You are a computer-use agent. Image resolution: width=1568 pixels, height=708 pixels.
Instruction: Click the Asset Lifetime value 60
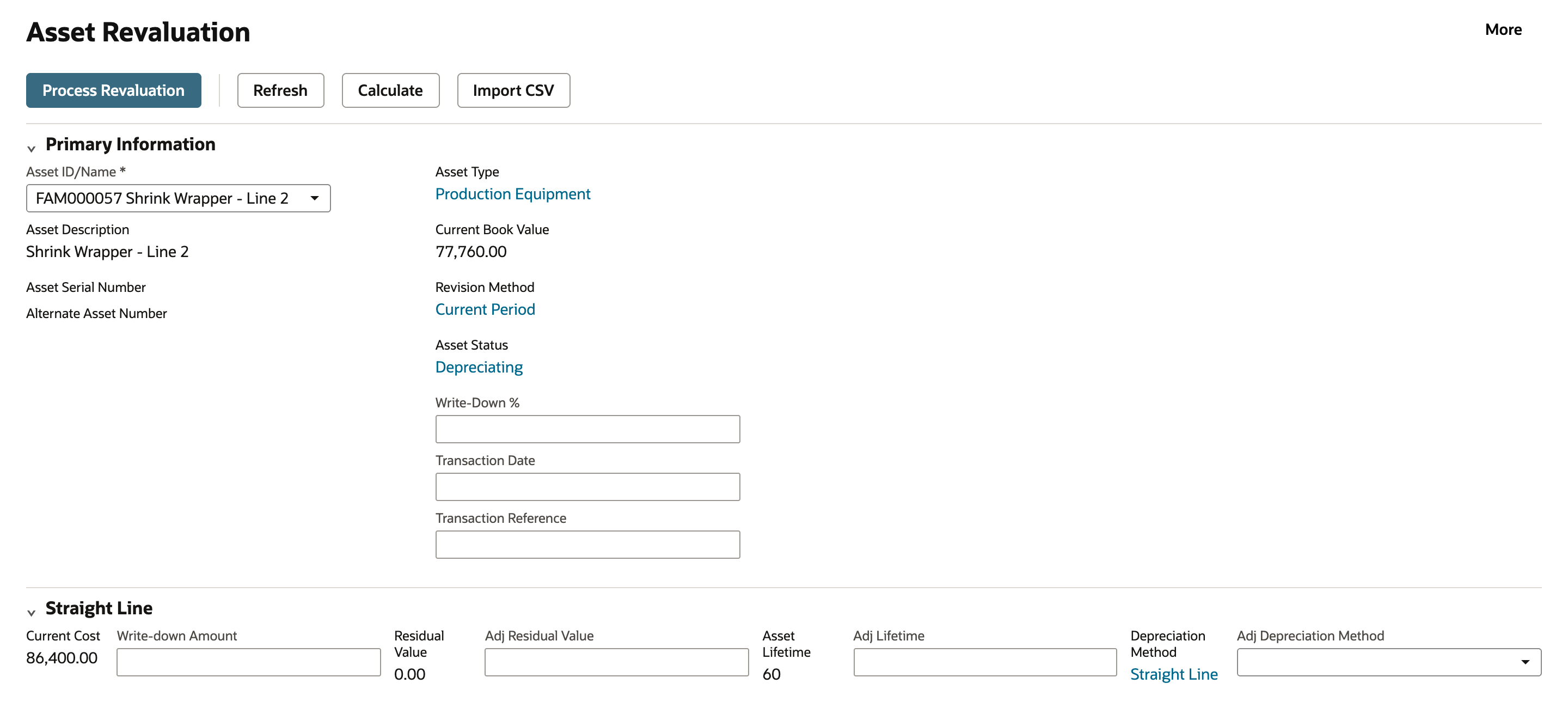coord(771,674)
